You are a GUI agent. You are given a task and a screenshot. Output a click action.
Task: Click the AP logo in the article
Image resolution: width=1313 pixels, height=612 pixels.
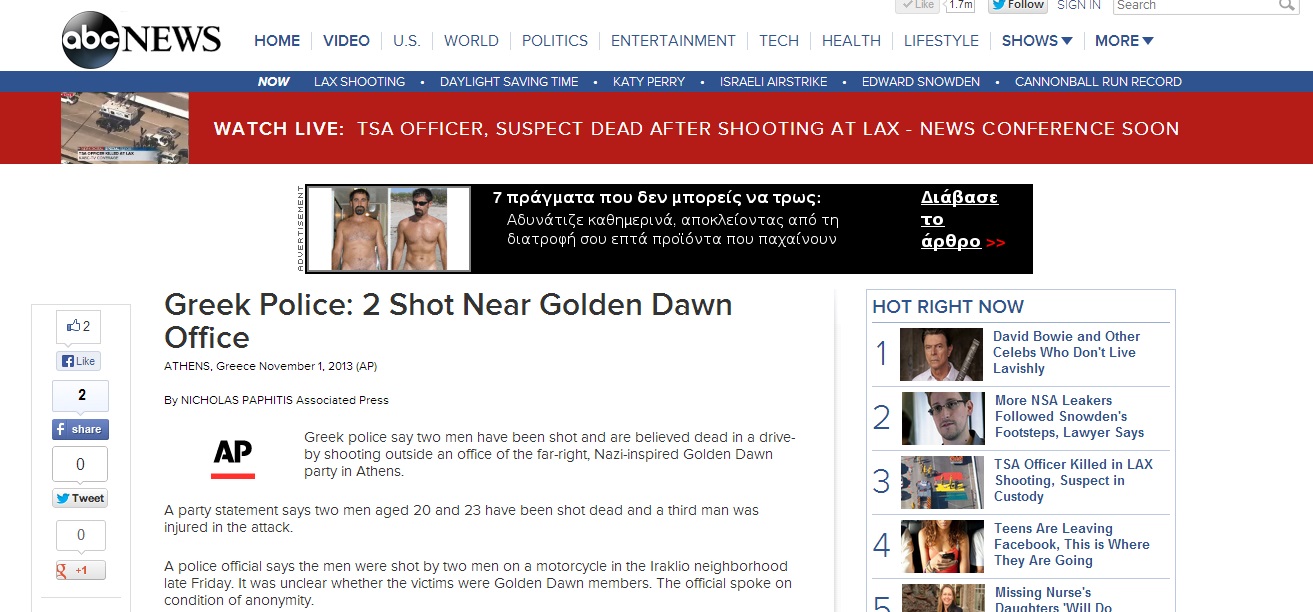pyautogui.click(x=233, y=458)
